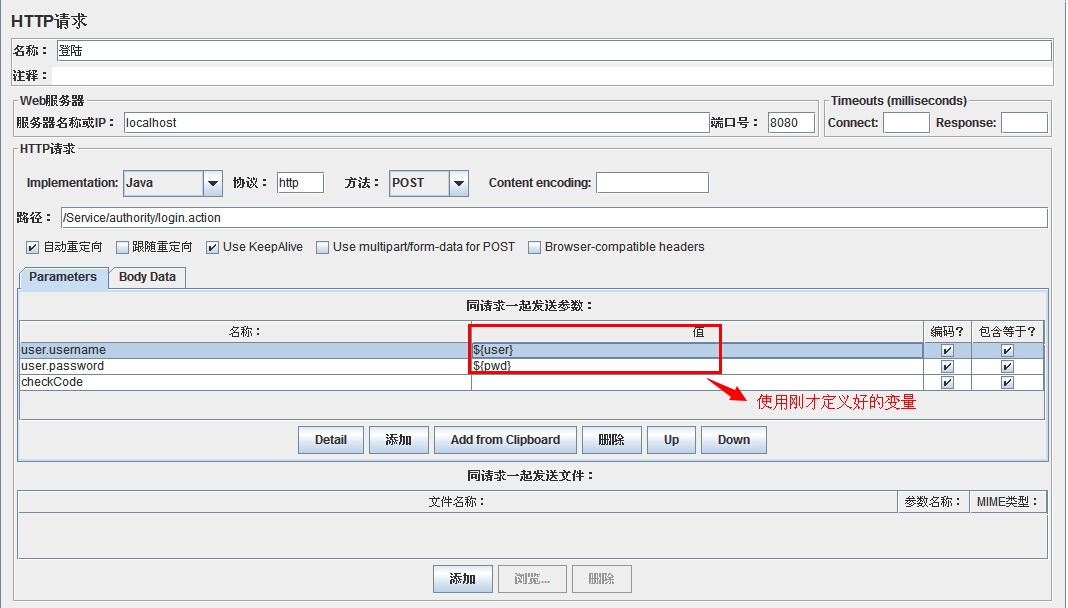Enable Browser-compatible headers checkbox
This screenshot has width=1068, height=608.
[x=535, y=247]
